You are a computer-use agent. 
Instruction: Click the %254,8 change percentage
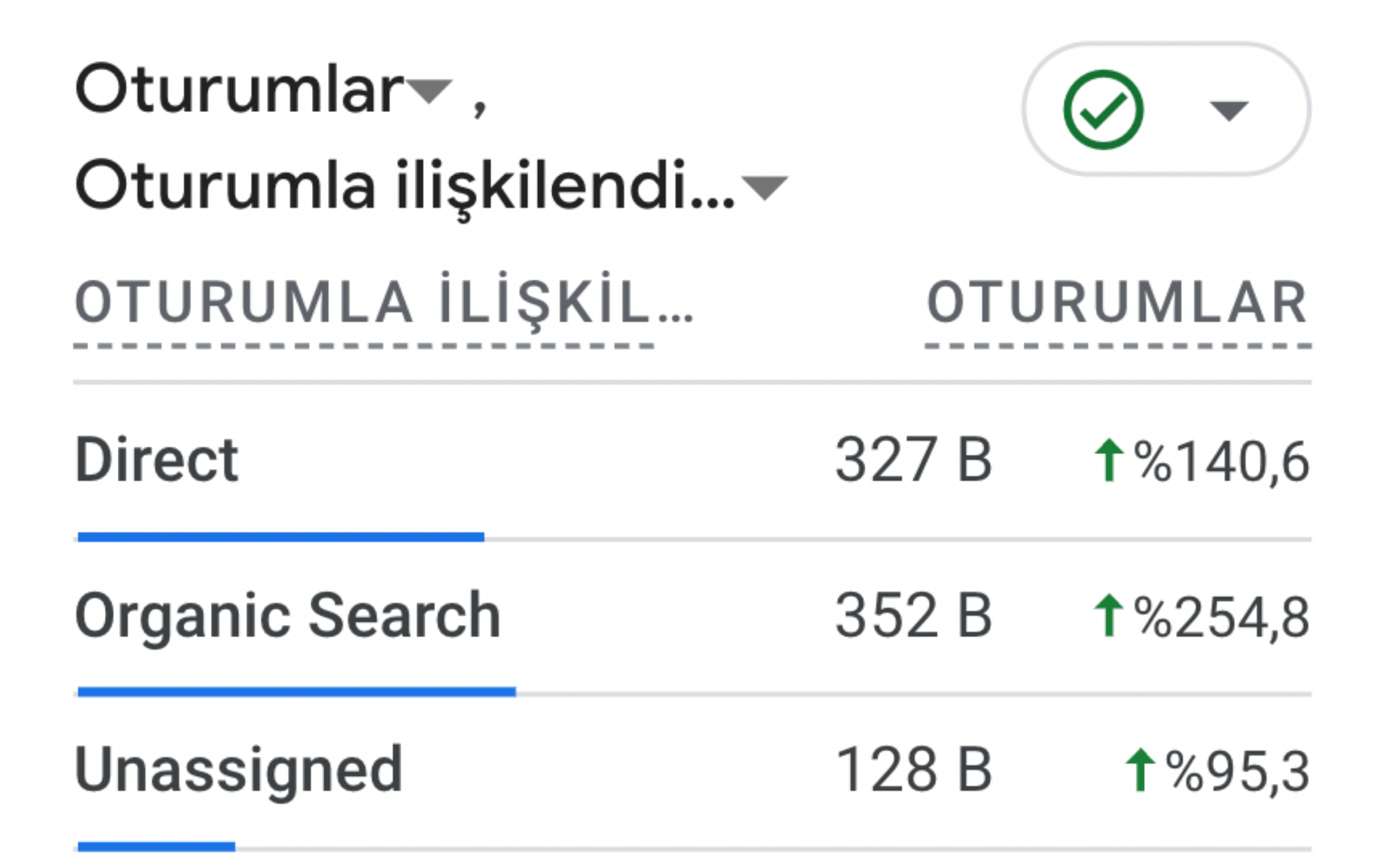coord(1221,617)
